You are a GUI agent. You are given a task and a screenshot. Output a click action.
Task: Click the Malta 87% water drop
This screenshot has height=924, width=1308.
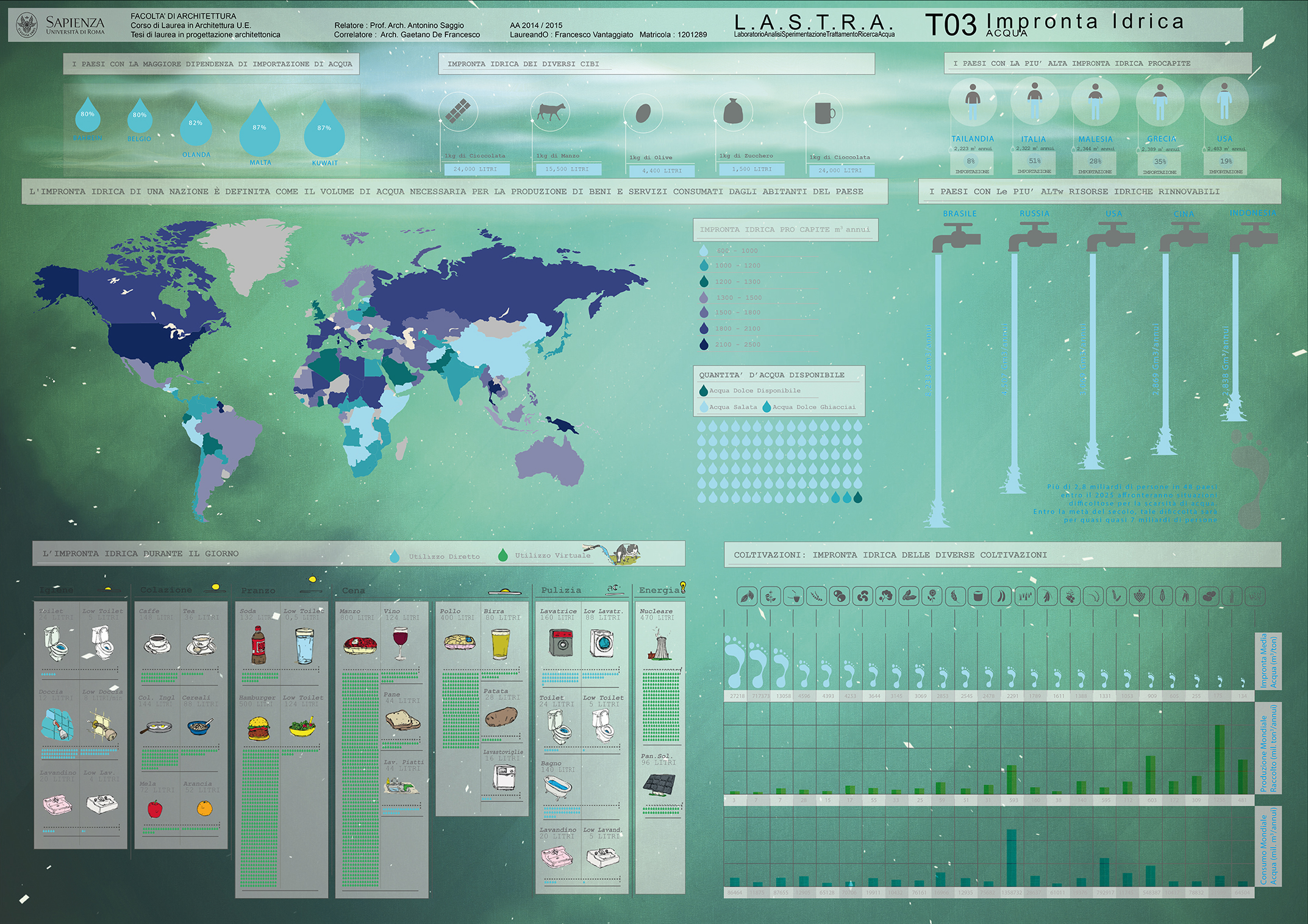point(260,133)
